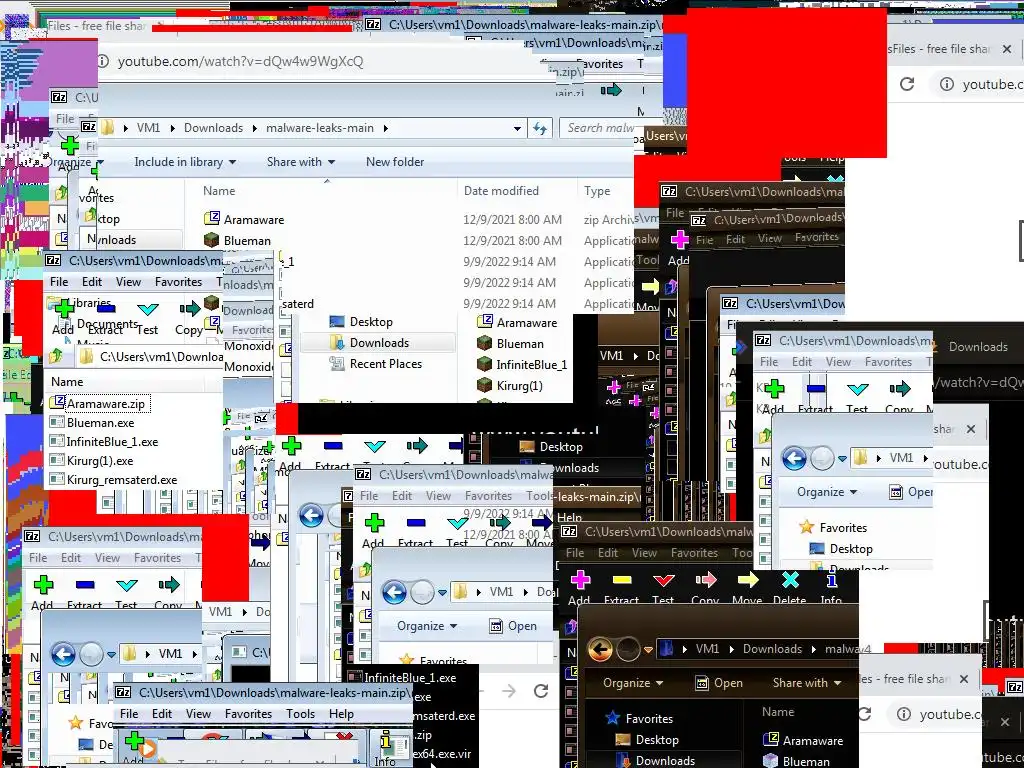Open File menu in 7-Zip window listing Aramaware.zip
Viewport: 1024px width, 768px height.
(59, 281)
